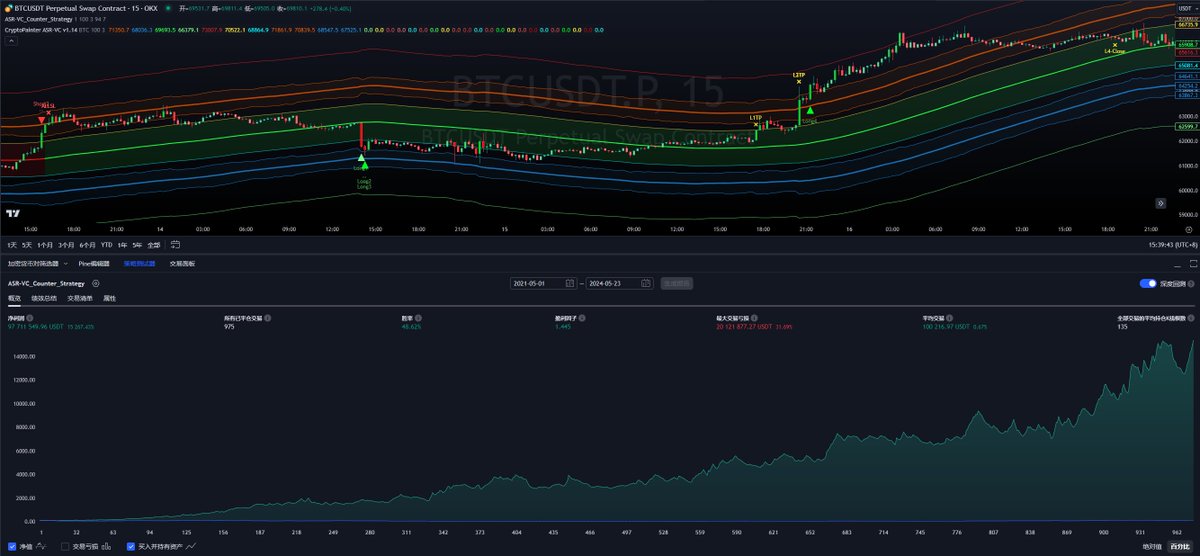Click the clock time 15:39:43 (UTC+8)
The width and height of the screenshot is (1200, 556).
coord(1171,244)
